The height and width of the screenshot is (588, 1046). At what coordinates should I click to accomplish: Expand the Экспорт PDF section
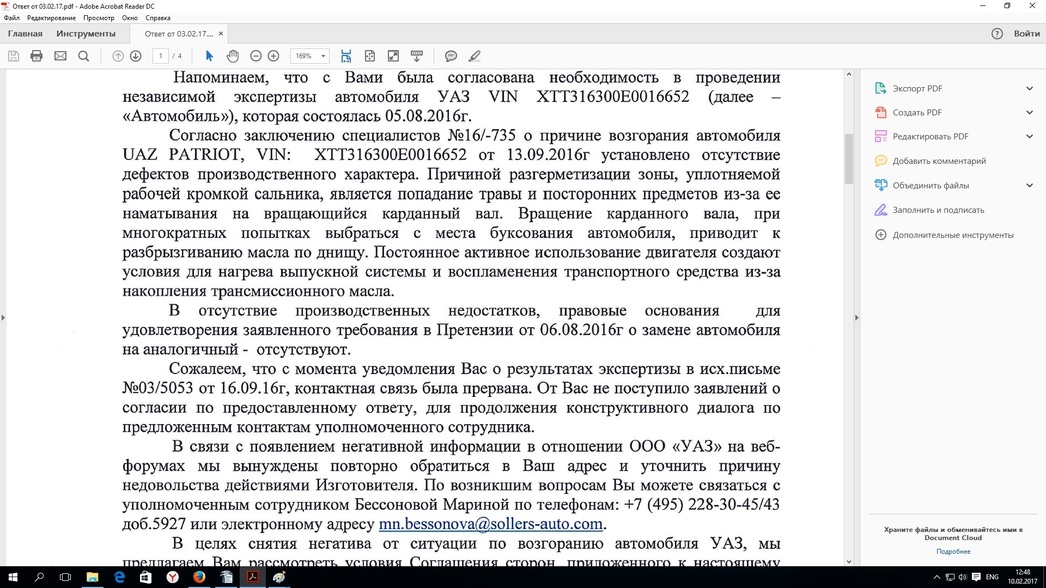(x=1029, y=89)
